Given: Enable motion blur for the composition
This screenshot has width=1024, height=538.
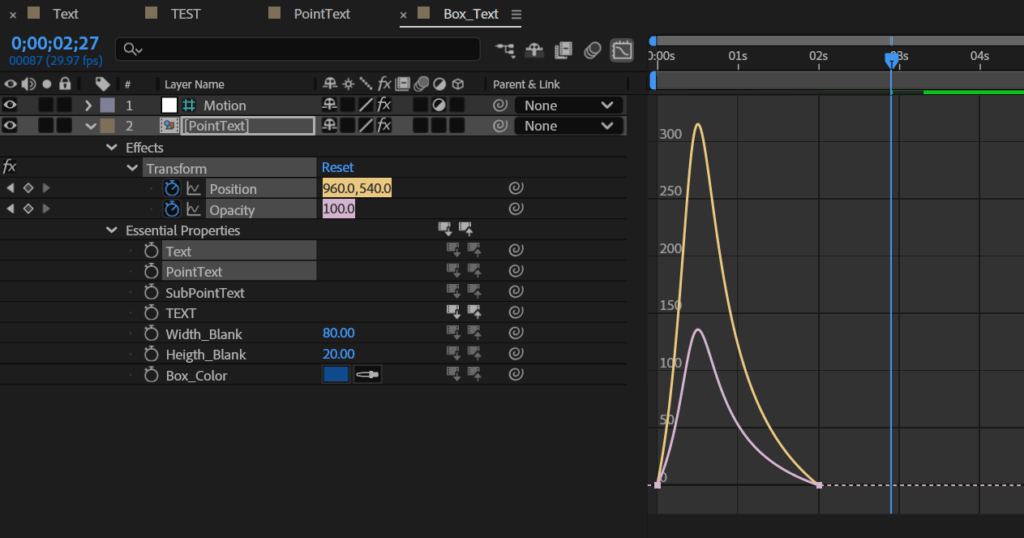Looking at the screenshot, I should point(592,50).
